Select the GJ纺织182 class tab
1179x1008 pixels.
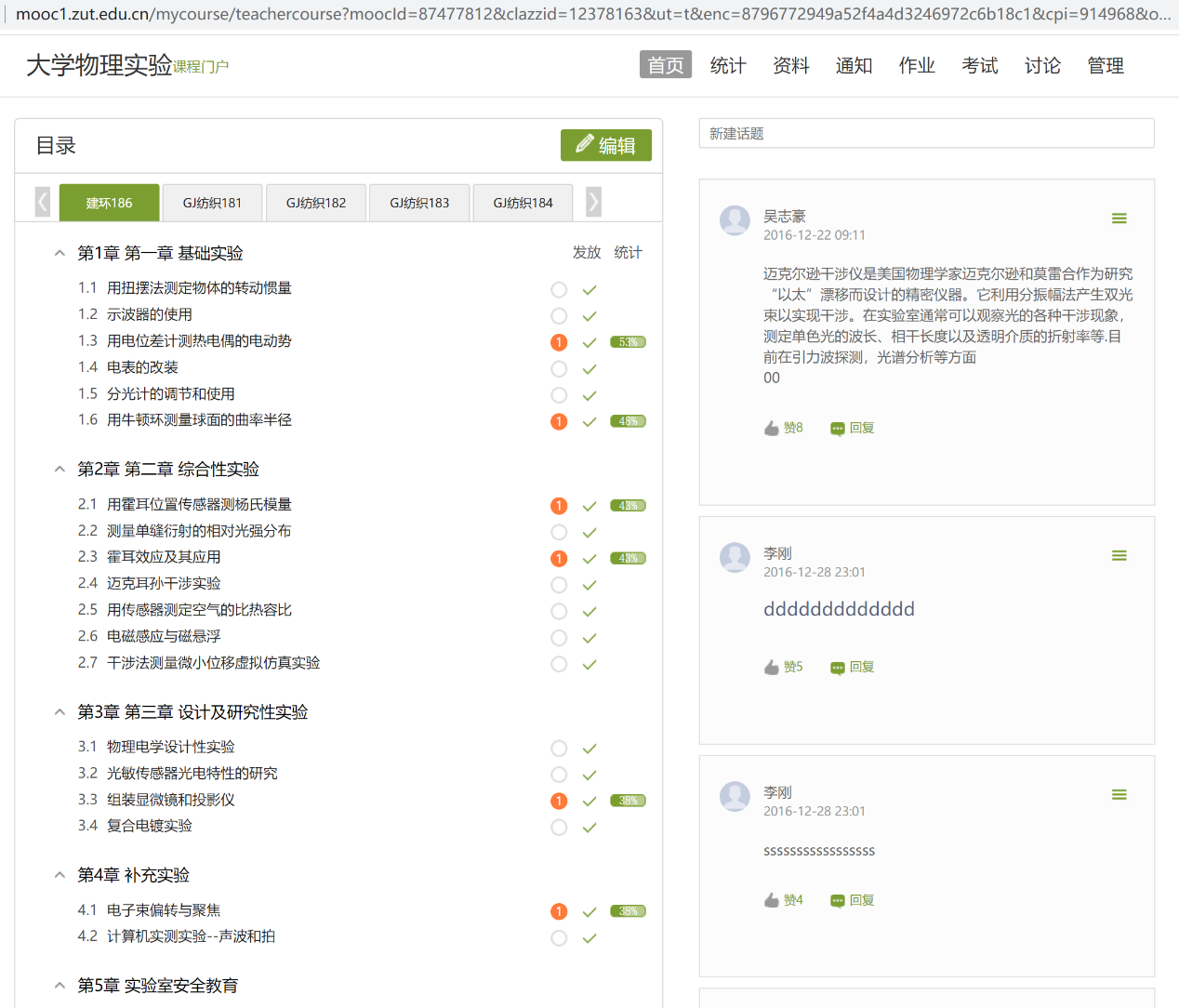click(x=315, y=202)
